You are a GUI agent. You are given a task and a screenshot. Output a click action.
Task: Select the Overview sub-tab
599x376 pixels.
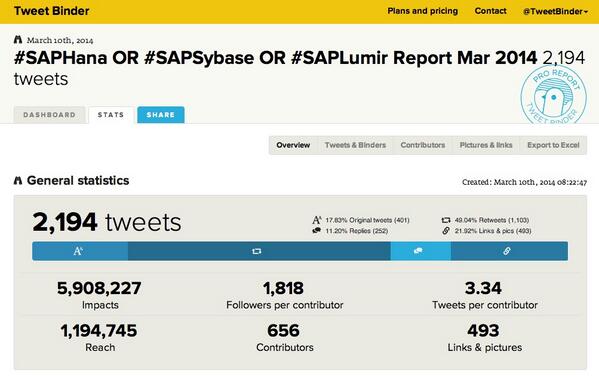click(293, 145)
